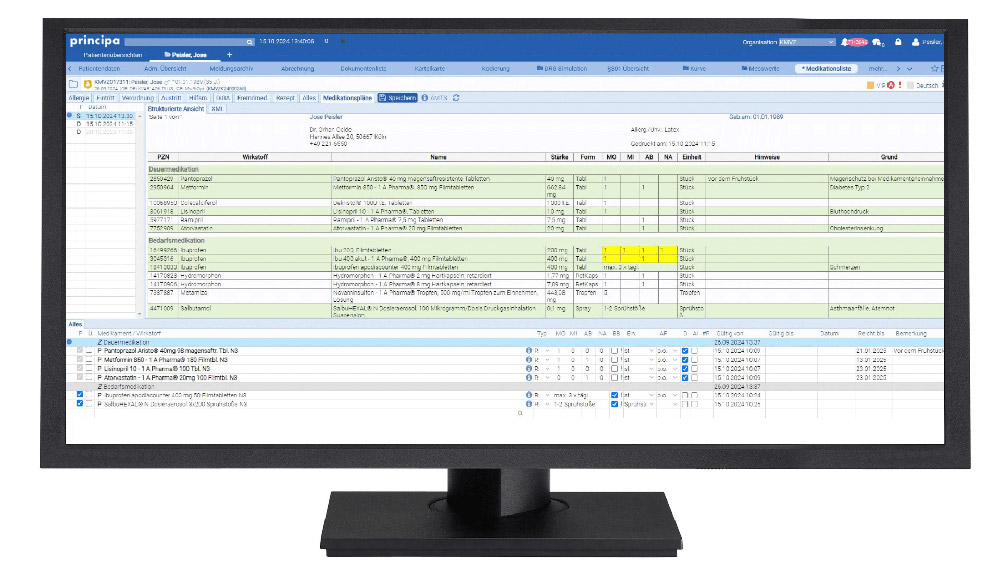
Task: Open the user profile icon in the header
Action: [x=917, y=42]
